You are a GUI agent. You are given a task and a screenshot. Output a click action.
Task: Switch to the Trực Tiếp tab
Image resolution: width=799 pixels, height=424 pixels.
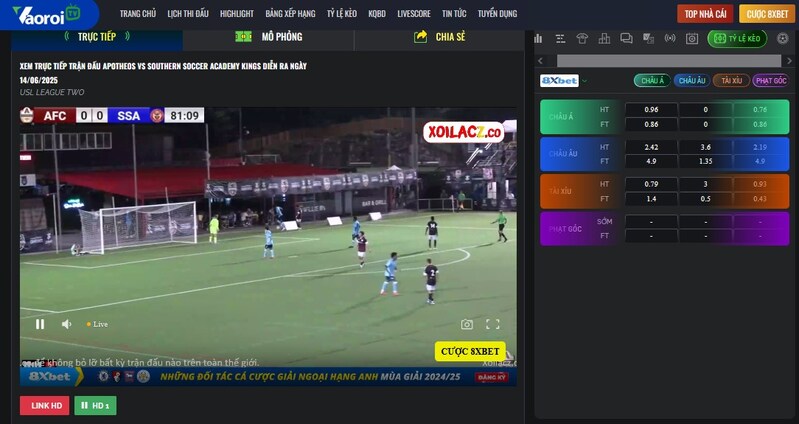tap(97, 37)
